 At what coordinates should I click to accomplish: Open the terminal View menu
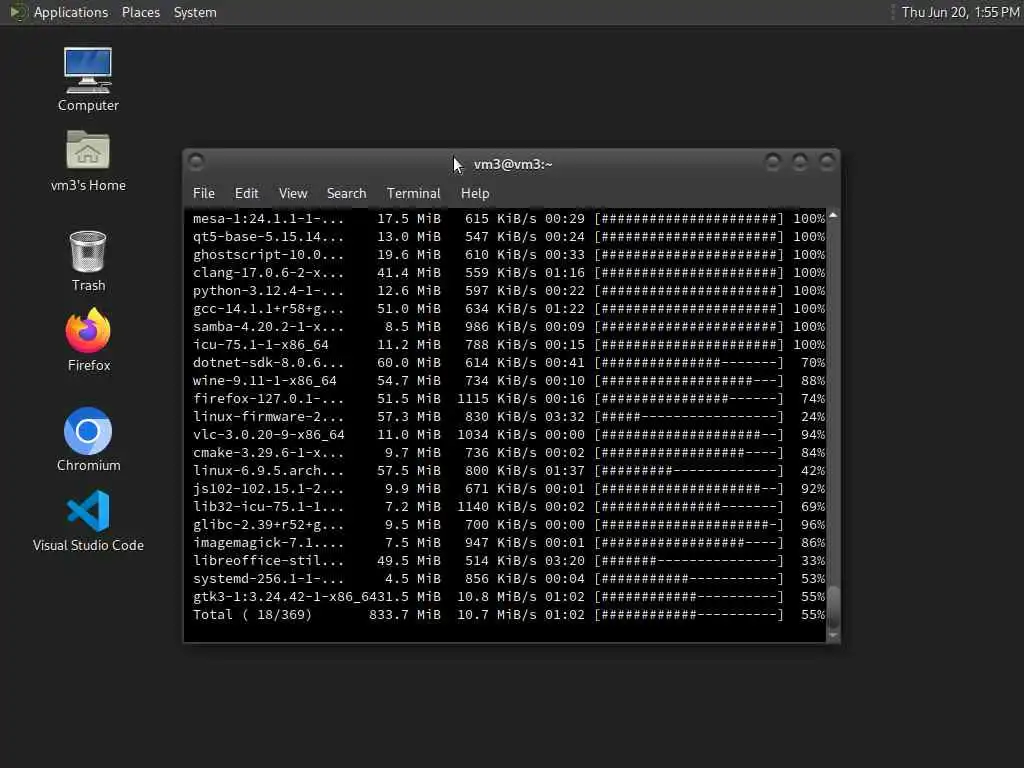(x=293, y=193)
